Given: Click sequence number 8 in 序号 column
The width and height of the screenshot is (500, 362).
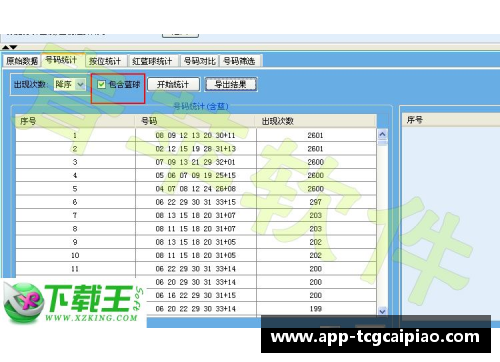Looking at the screenshot, I should click(x=75, y=229).
